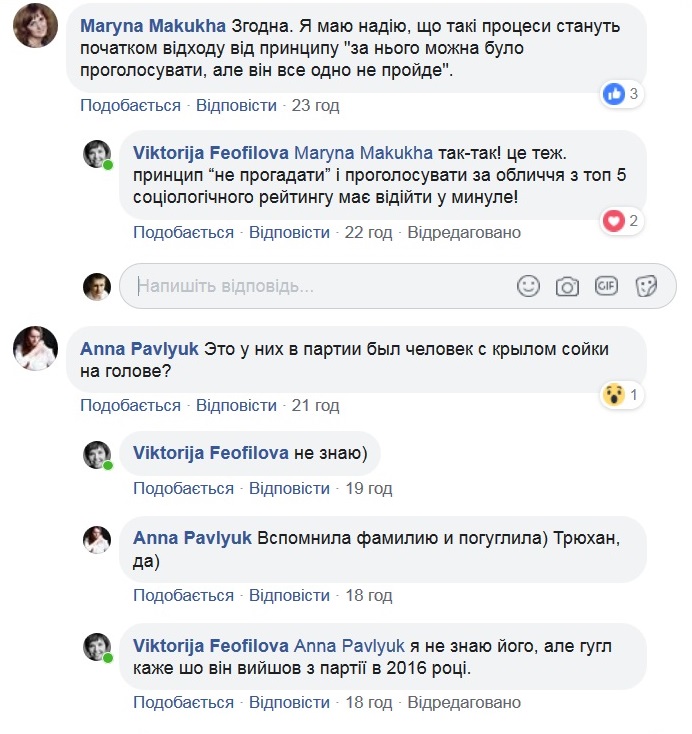Open the GIF picker in the reply box
692x734 pixels.
(x=606, y=286)
